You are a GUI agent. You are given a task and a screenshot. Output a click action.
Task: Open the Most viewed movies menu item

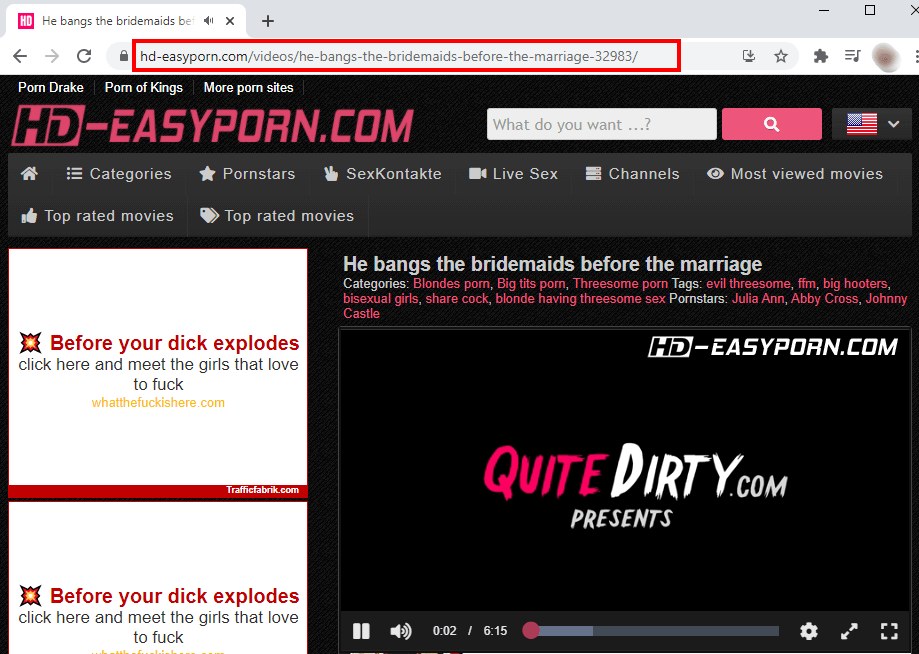pyautogui.click(x=795, y=173)
